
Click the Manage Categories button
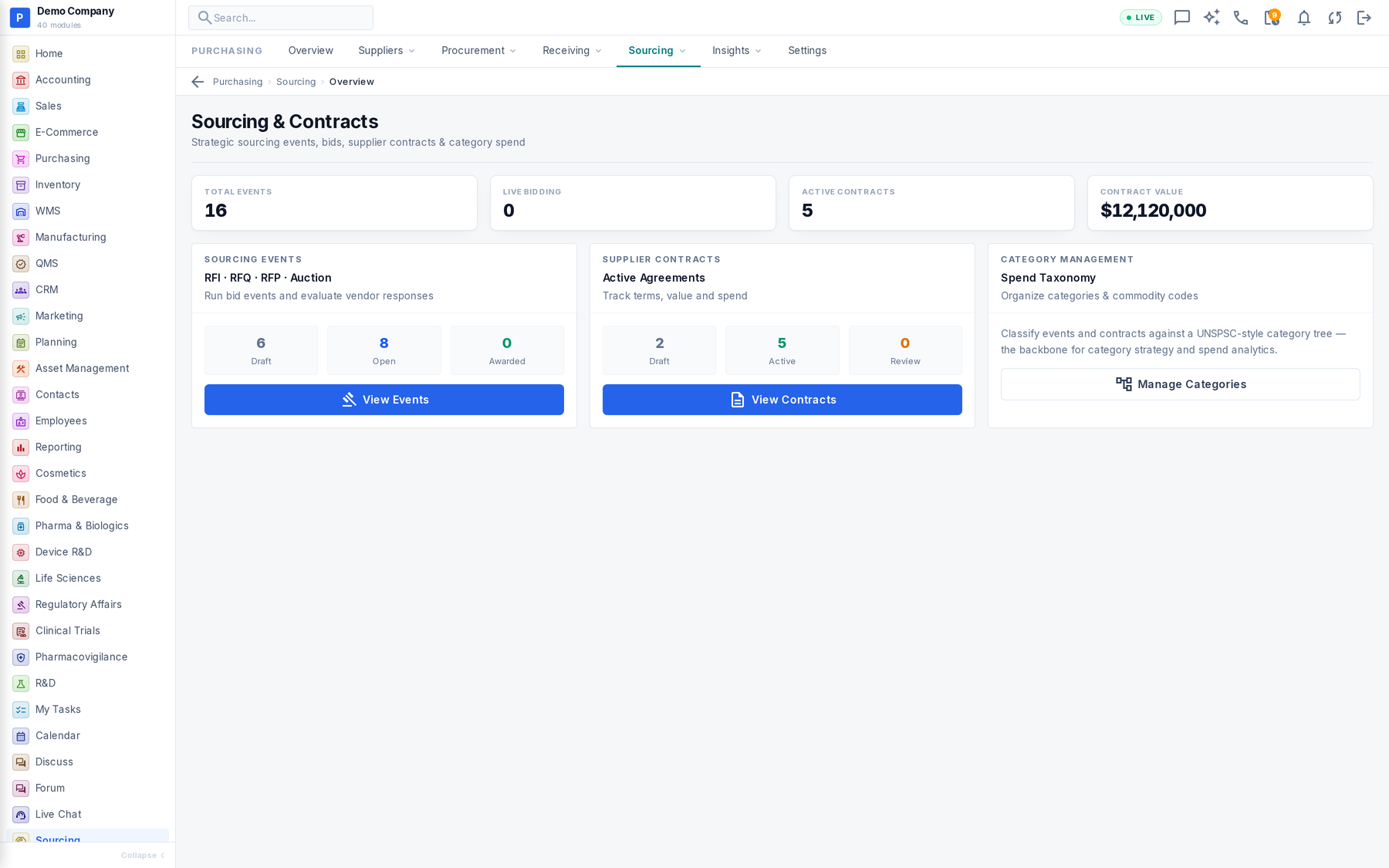(x=1181, y=384)
